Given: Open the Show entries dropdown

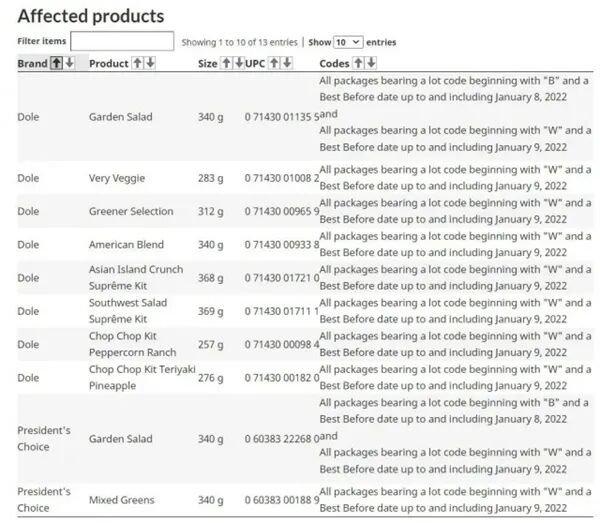Looking at the screenshot, I should pyautogui.click(x=348, y=42).
